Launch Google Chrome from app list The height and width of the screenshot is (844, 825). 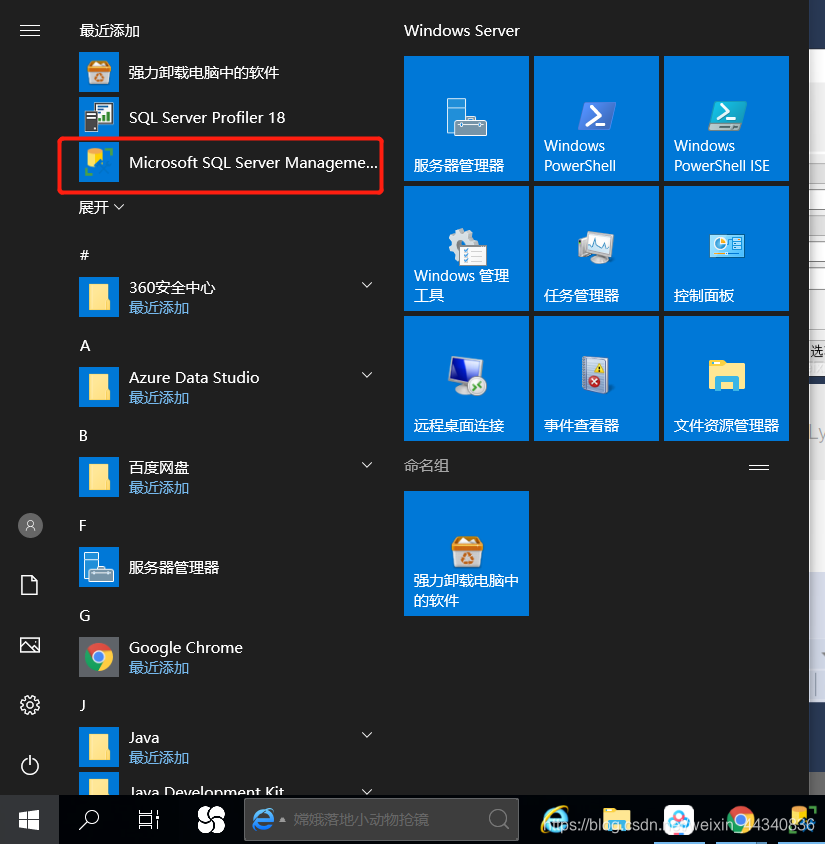click(x=230, y=657)
